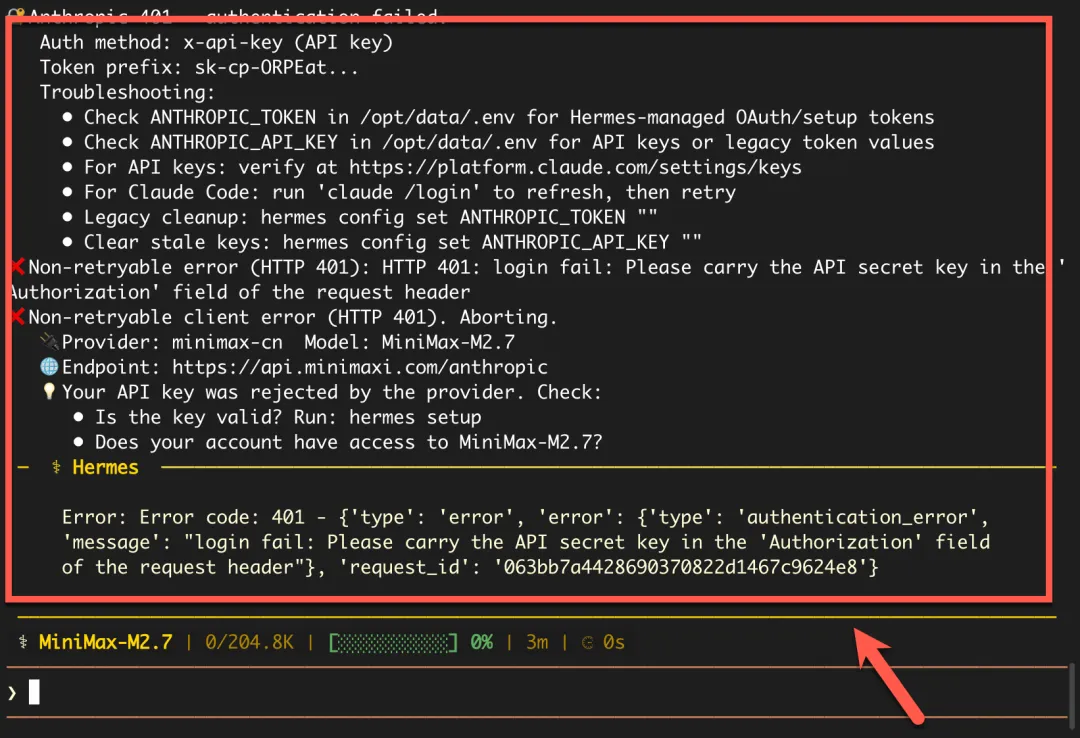Click the 'Hermes' section heading

[x=105, y=467]
